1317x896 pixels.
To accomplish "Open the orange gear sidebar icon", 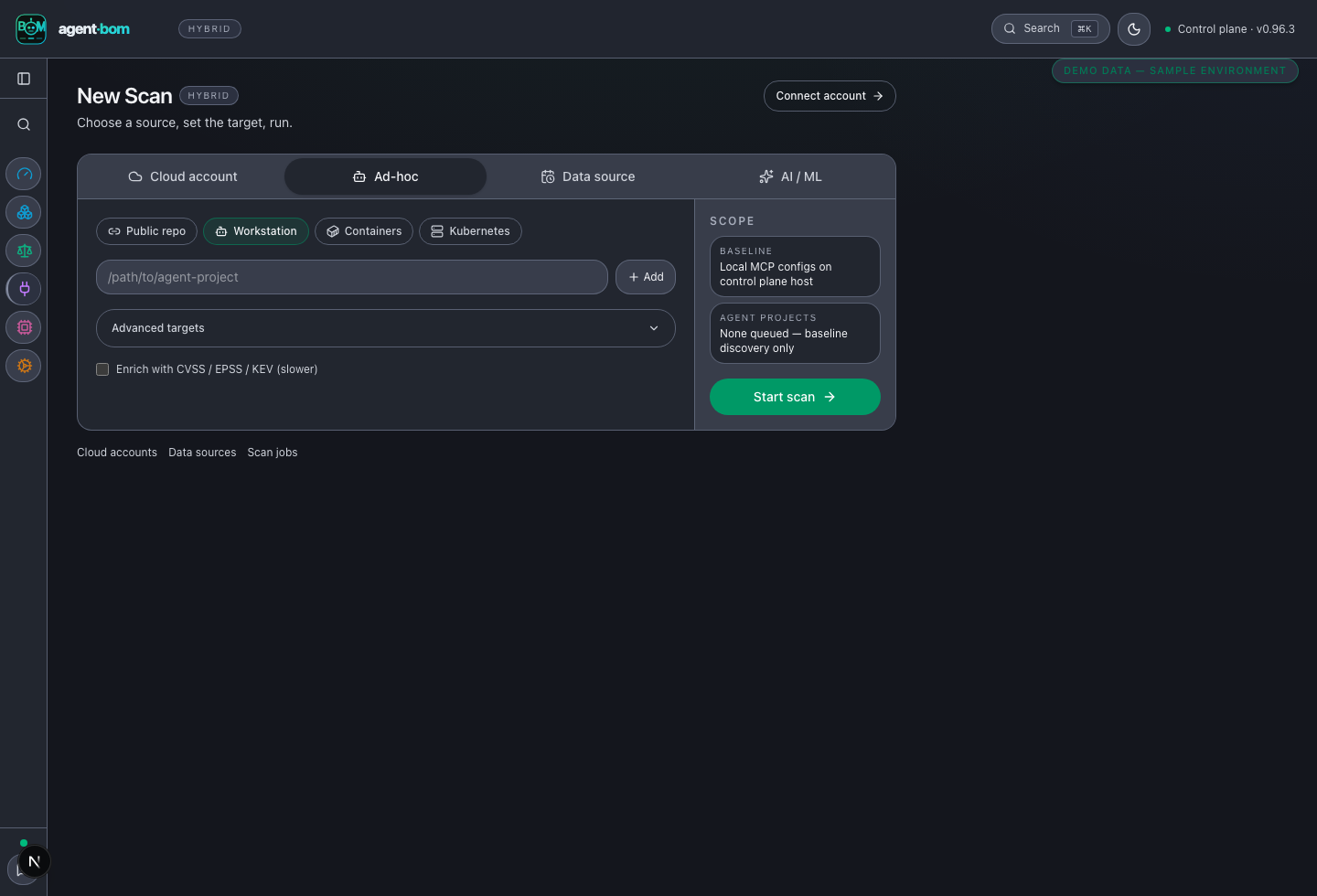I will coord(24,366).
